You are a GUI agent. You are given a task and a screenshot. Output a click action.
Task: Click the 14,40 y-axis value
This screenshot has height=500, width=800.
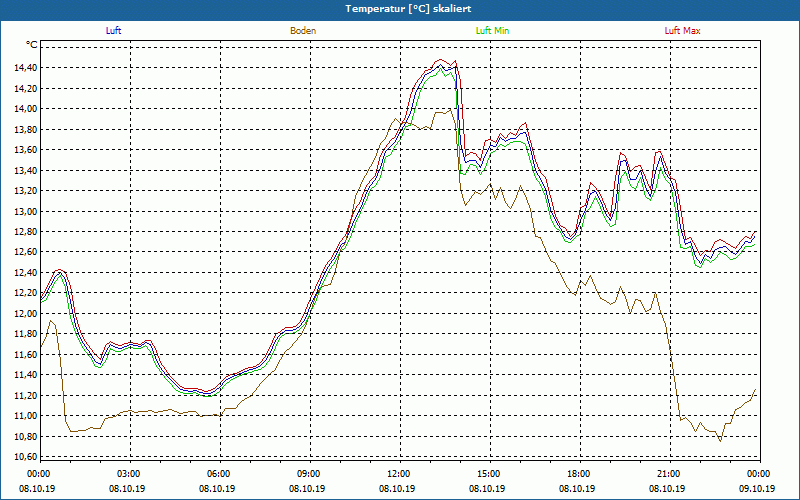click(x=26, y=68)
